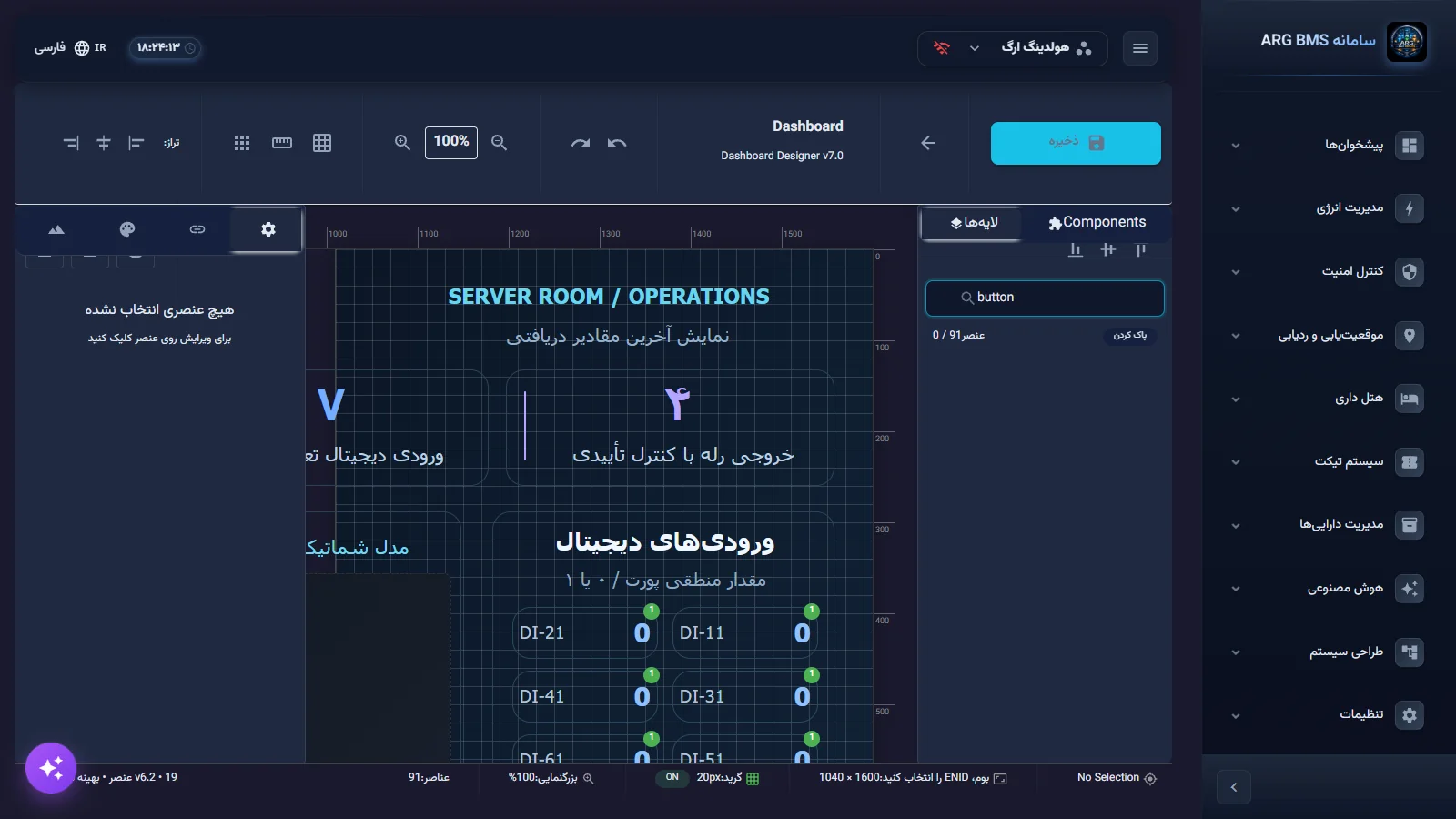The image size is (1456, 819).
Task: Click the پاک کردن clear button
Action: tap(1129, 336)
